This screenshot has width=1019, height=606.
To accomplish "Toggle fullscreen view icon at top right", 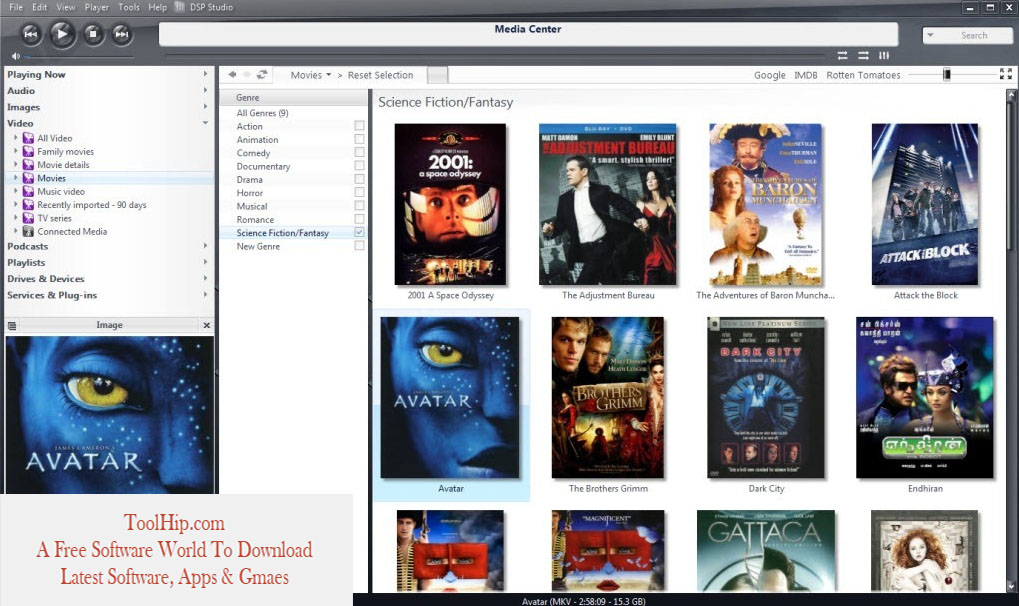I will pyautogui.click(x=1005, y=74).
